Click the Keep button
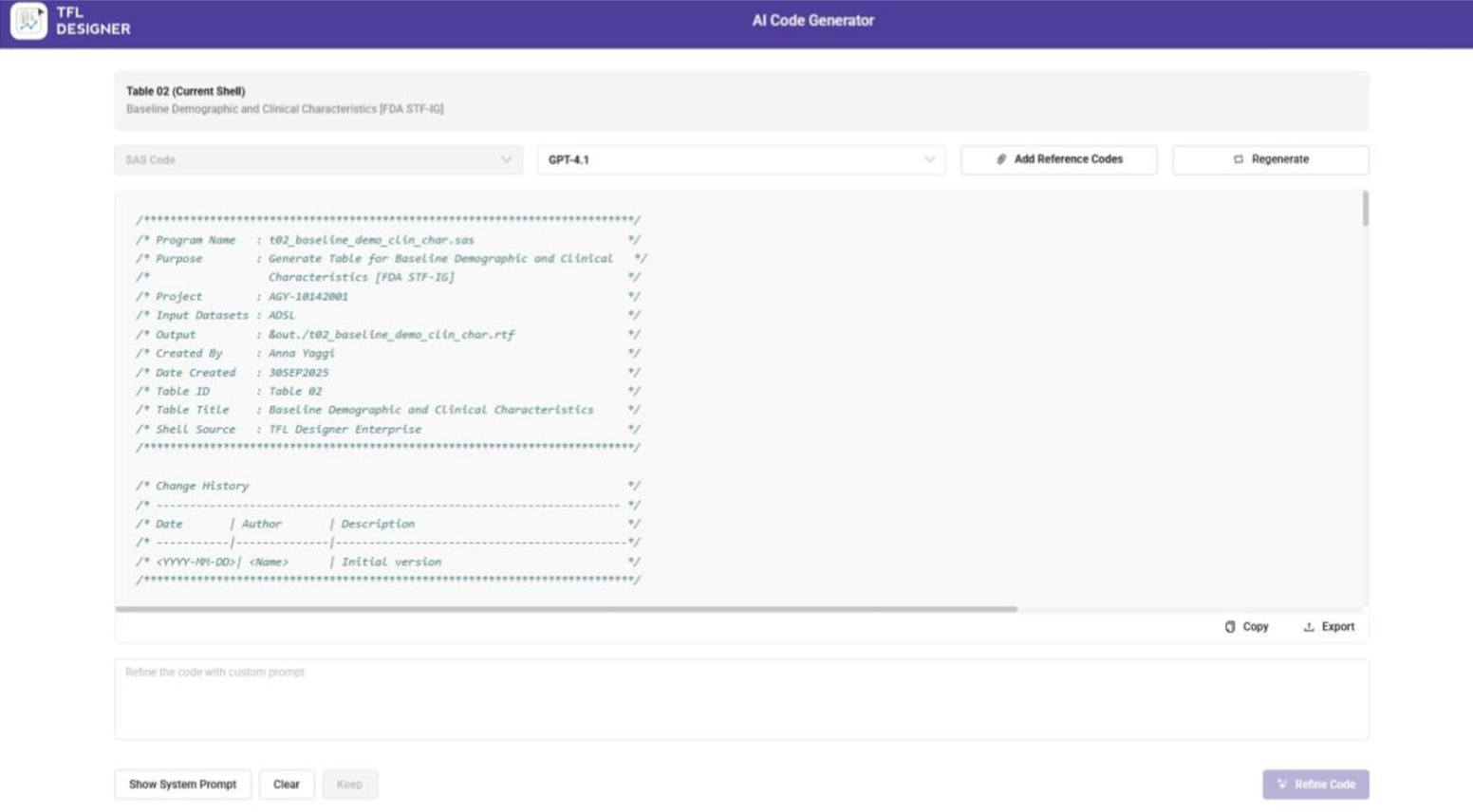This screenshot has width=1473, height=812. click(x=348, y=784)
